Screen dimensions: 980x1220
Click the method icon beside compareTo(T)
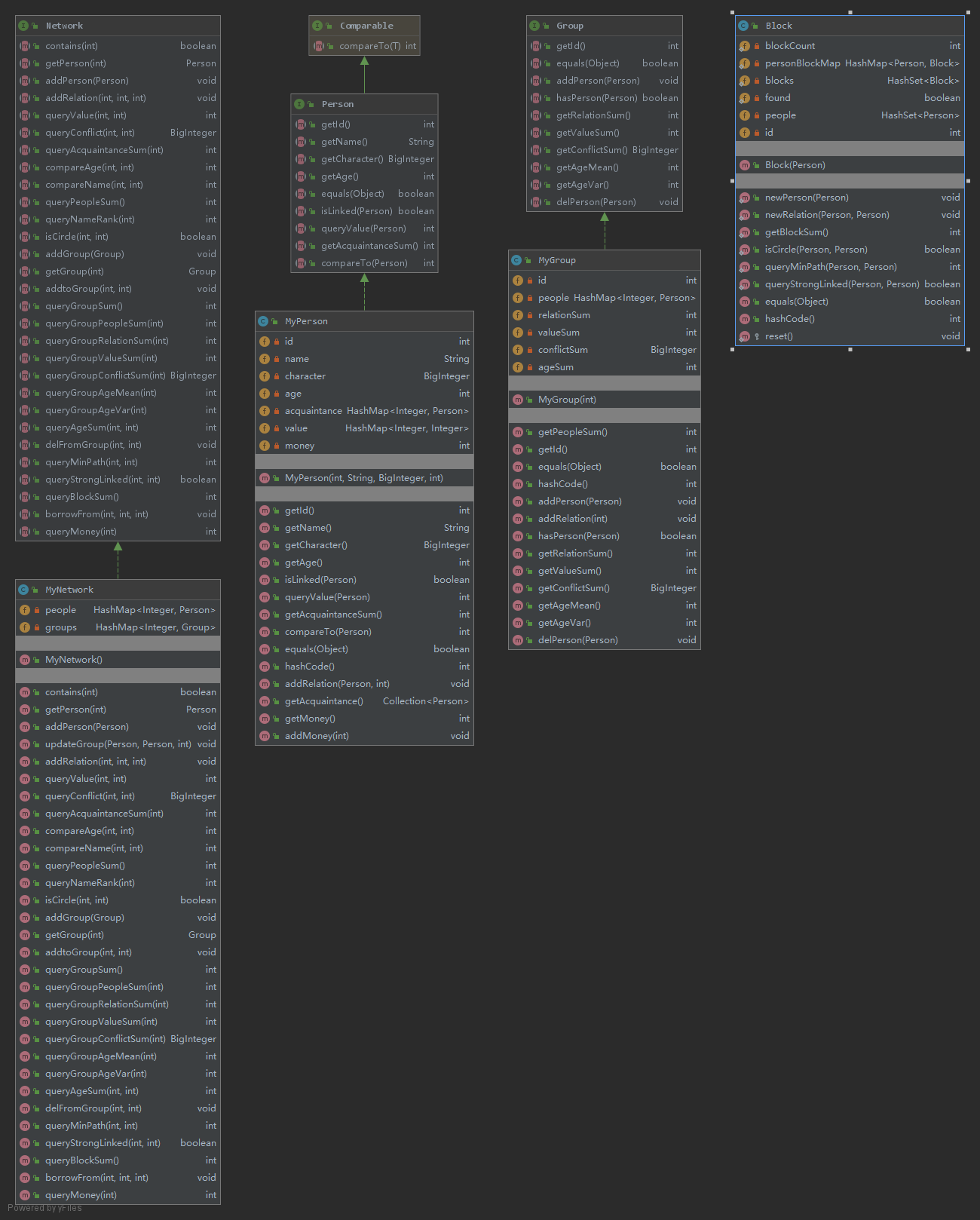point(319,46)
